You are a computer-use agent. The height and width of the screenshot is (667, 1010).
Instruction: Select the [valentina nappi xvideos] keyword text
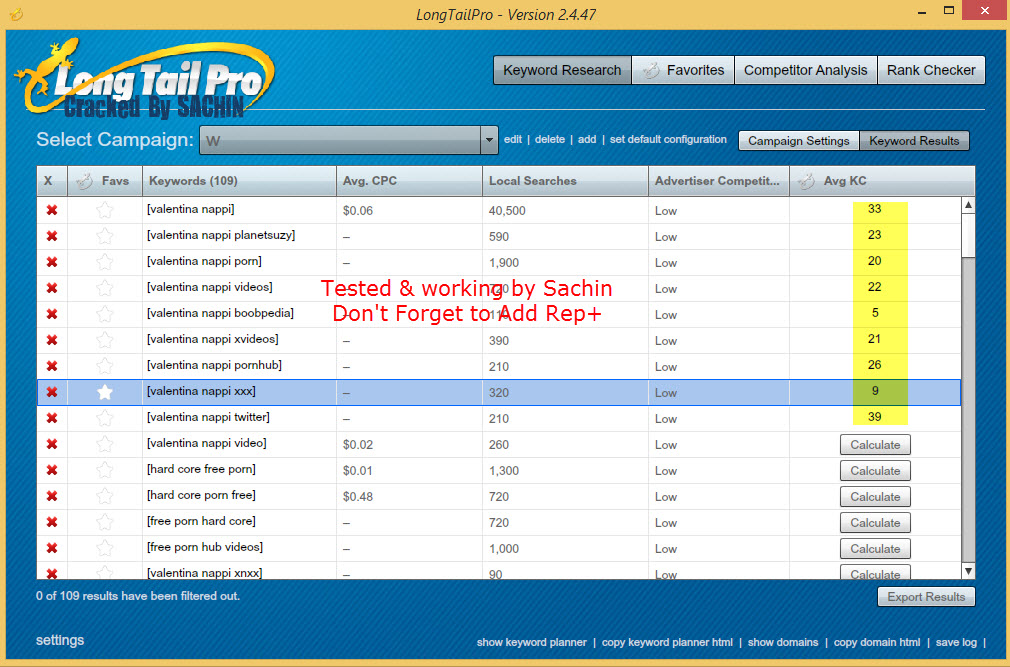pyautogui.click(x=213, y=339)
